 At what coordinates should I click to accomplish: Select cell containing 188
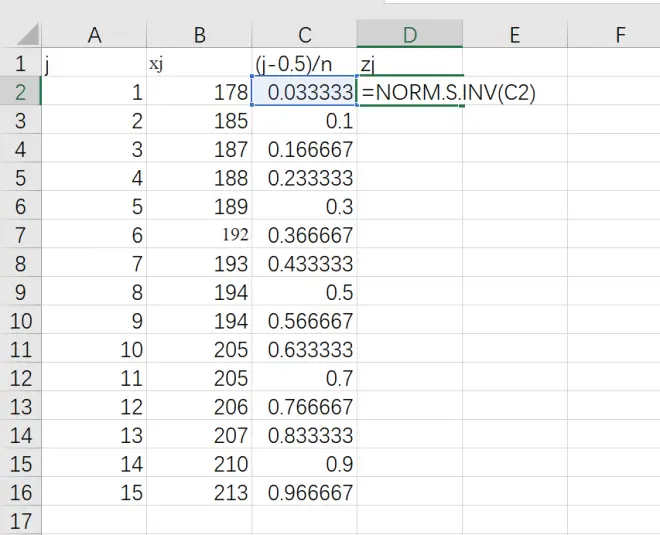click(x=200, y=177)
